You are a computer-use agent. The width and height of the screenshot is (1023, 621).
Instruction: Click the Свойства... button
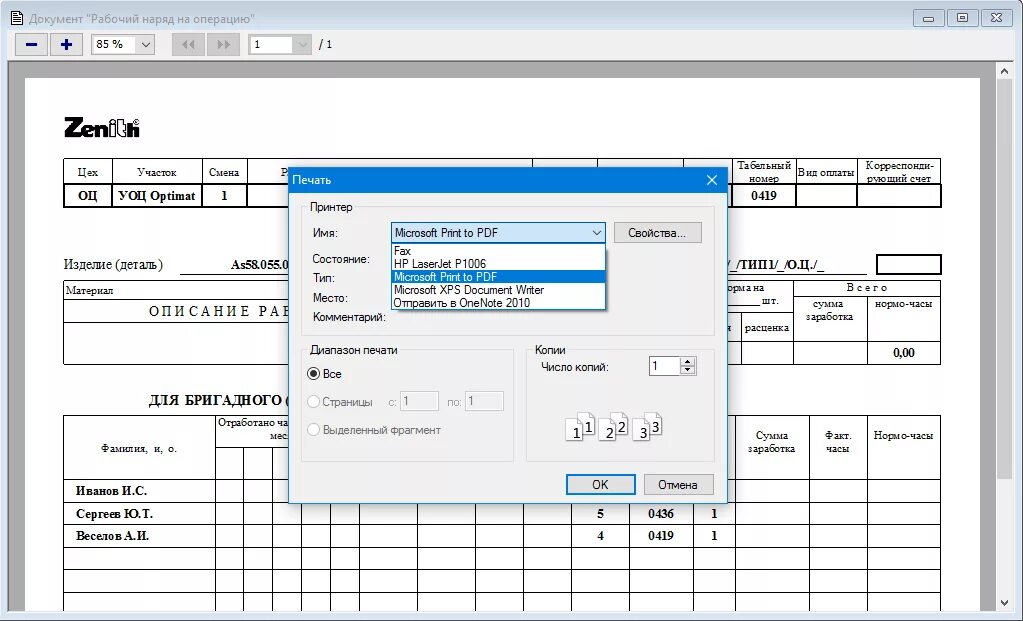coord(657,233)
